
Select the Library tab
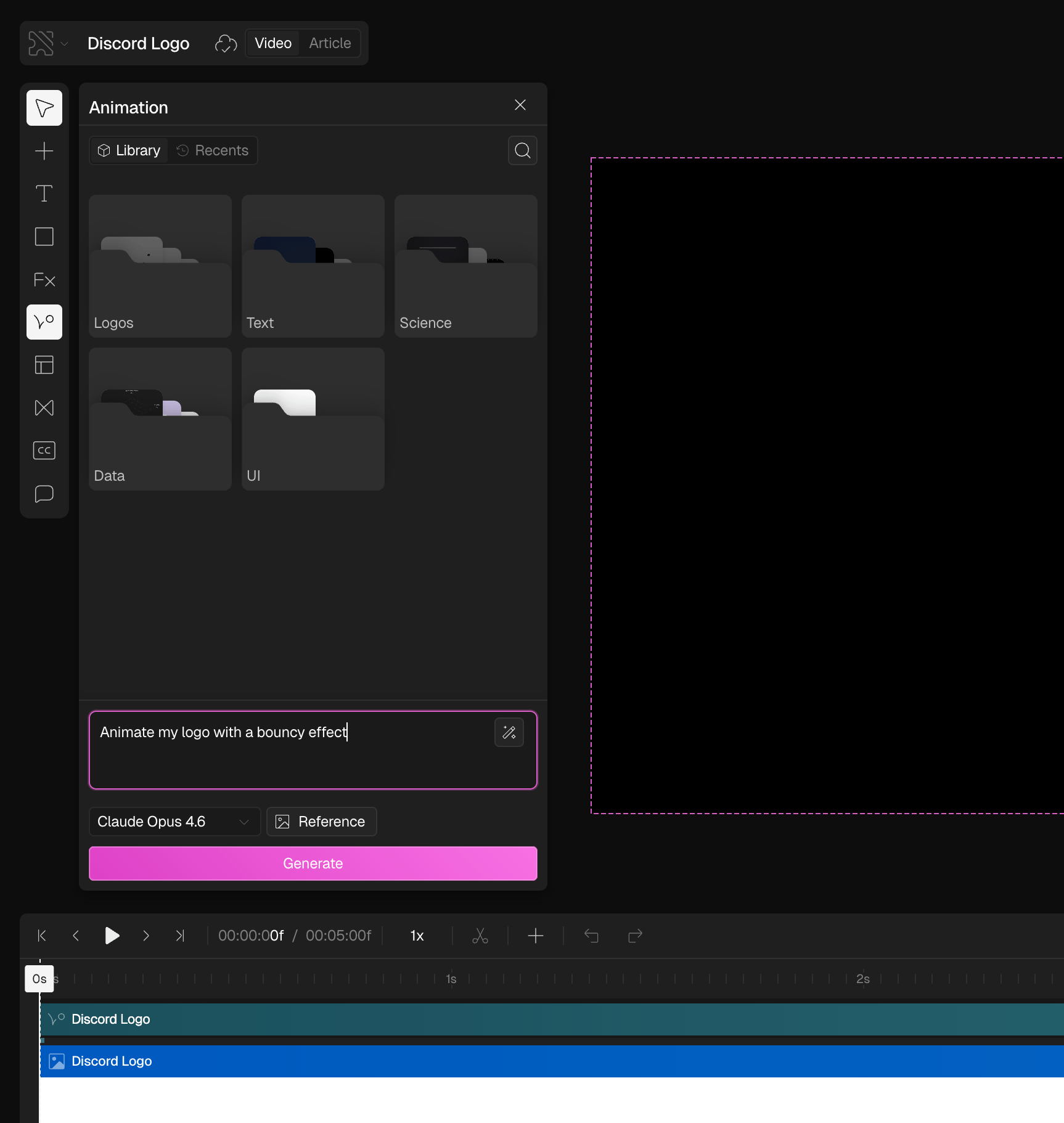(x=129, y=150)
